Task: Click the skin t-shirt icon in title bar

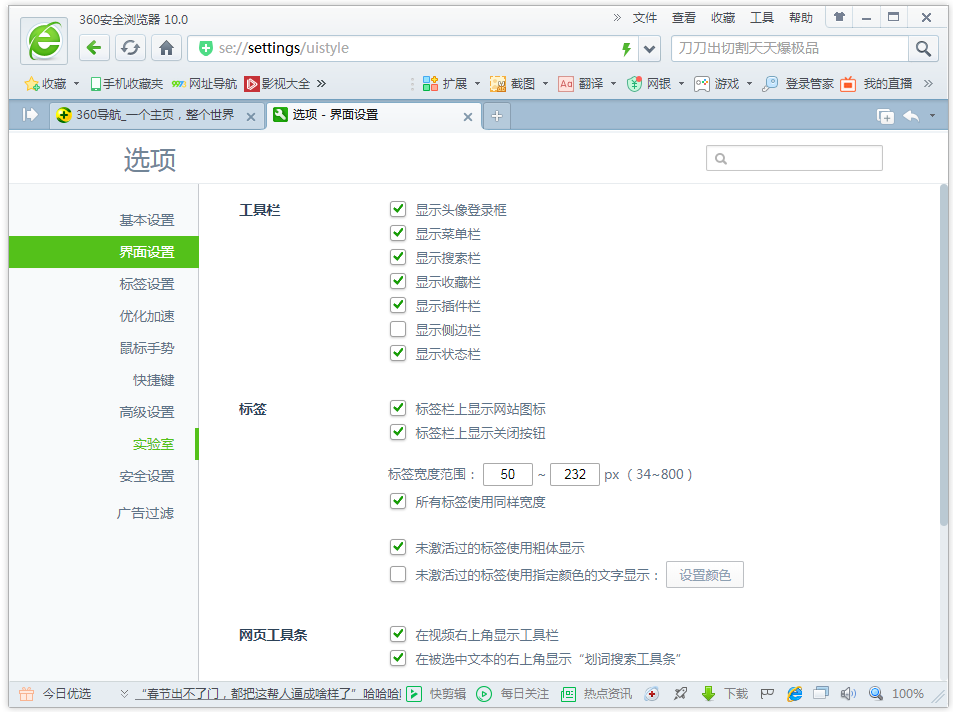Action: click(x=839, y=17)
